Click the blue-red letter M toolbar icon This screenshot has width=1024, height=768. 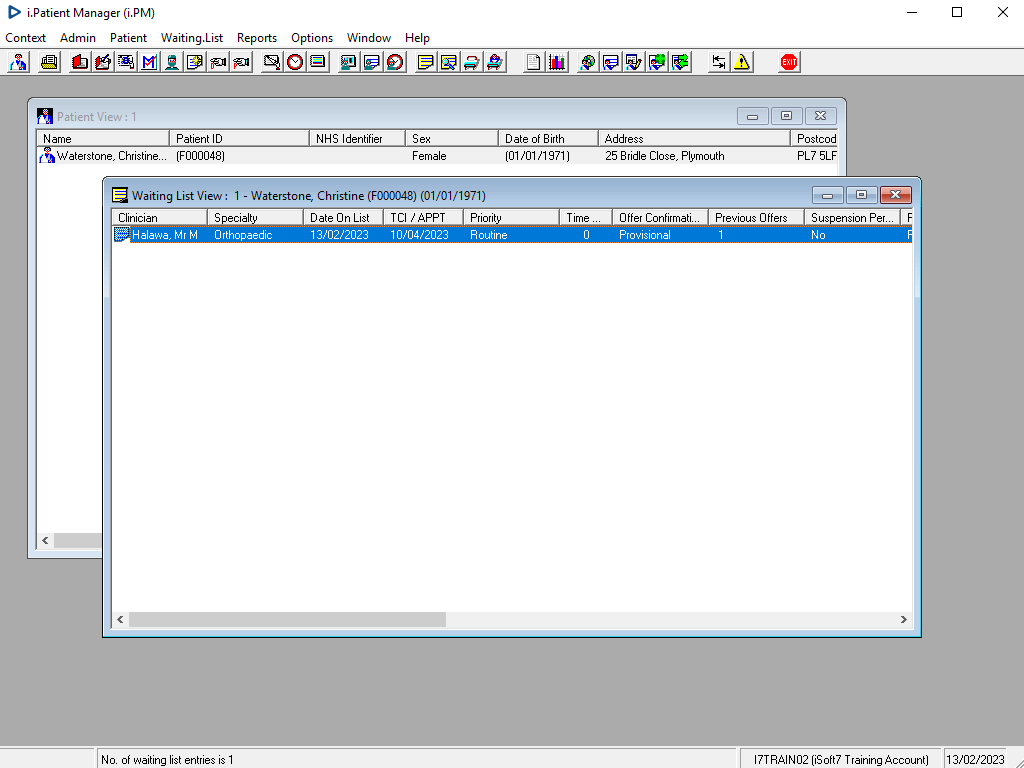click(150, 62)
